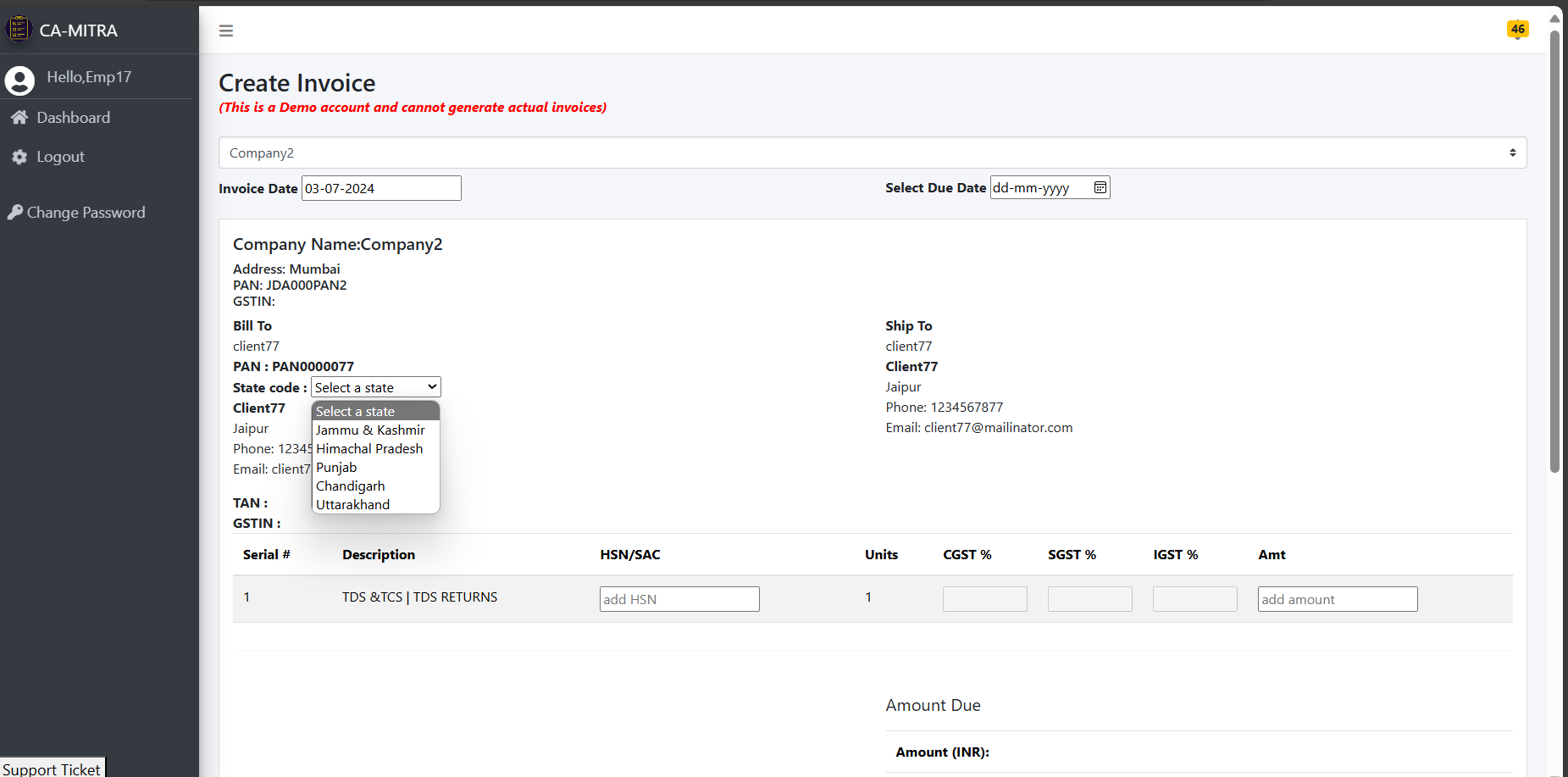Click the CGST % input box

click(985, 599)
